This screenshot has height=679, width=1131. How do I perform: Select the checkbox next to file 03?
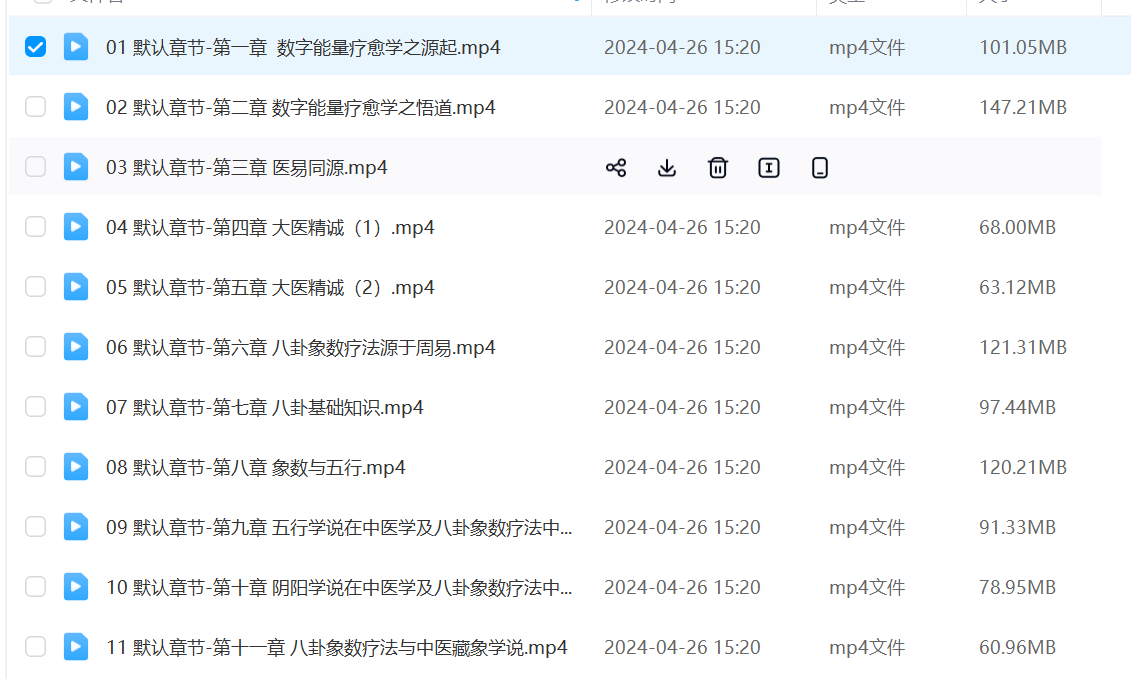click(x=35, y=167)
